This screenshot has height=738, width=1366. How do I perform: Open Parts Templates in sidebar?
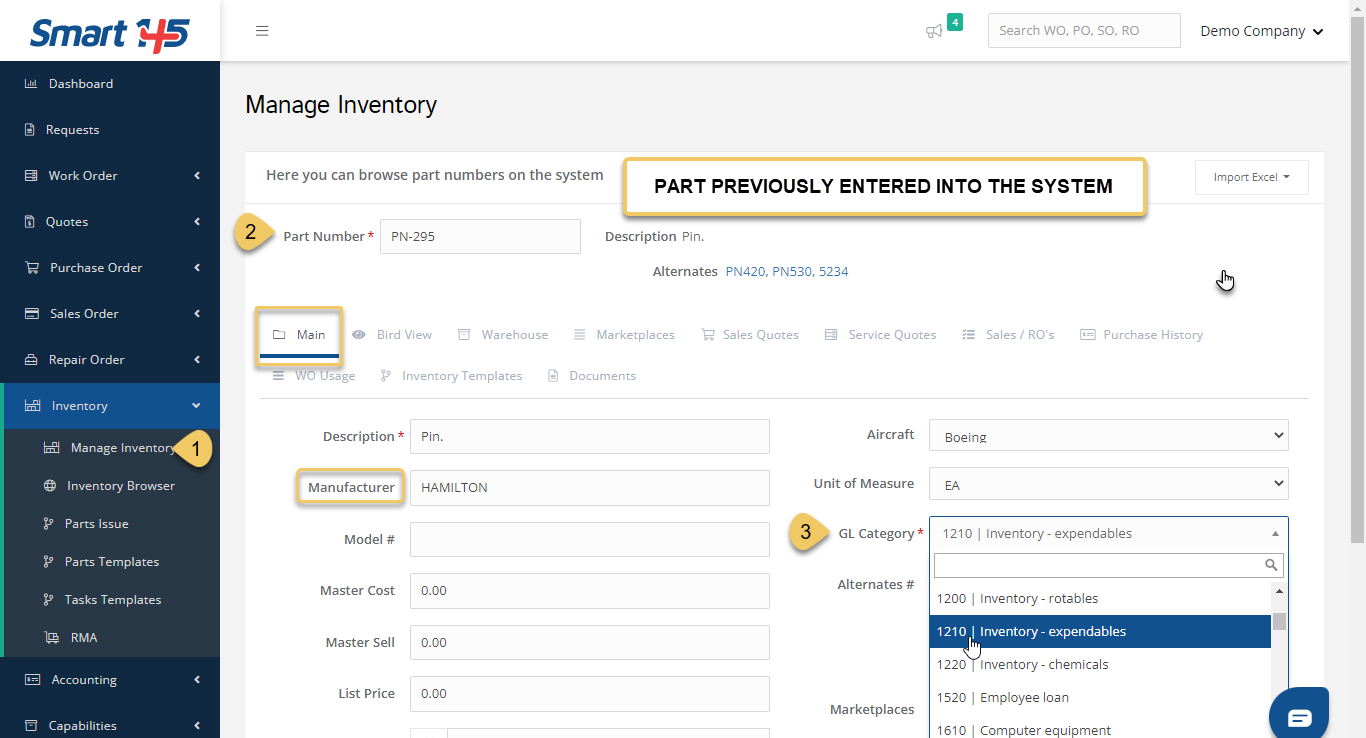pos(112,562)
